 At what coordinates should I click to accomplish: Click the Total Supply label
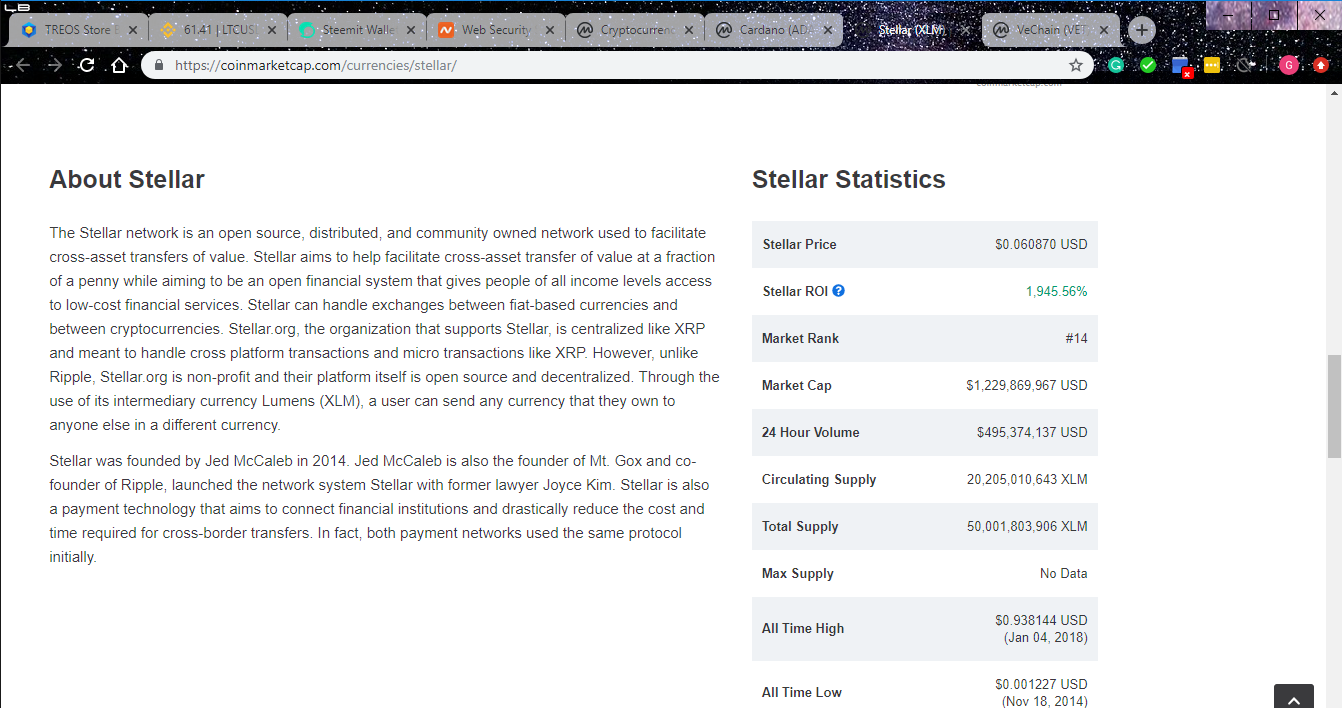point(800,526)
